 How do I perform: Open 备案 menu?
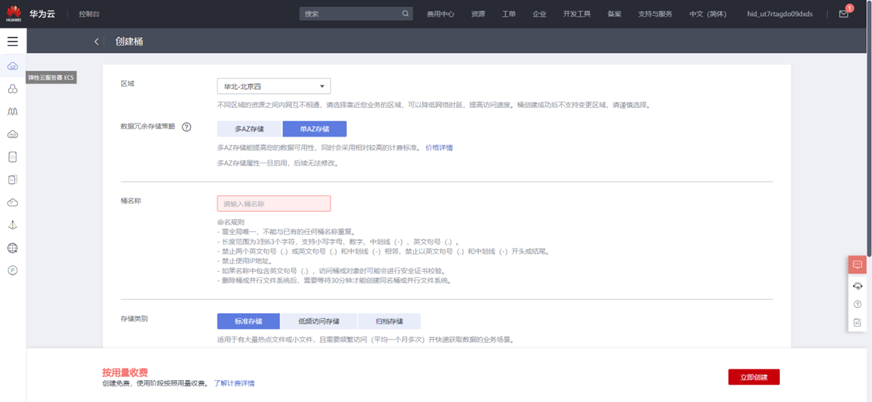[x=615, y=14]
